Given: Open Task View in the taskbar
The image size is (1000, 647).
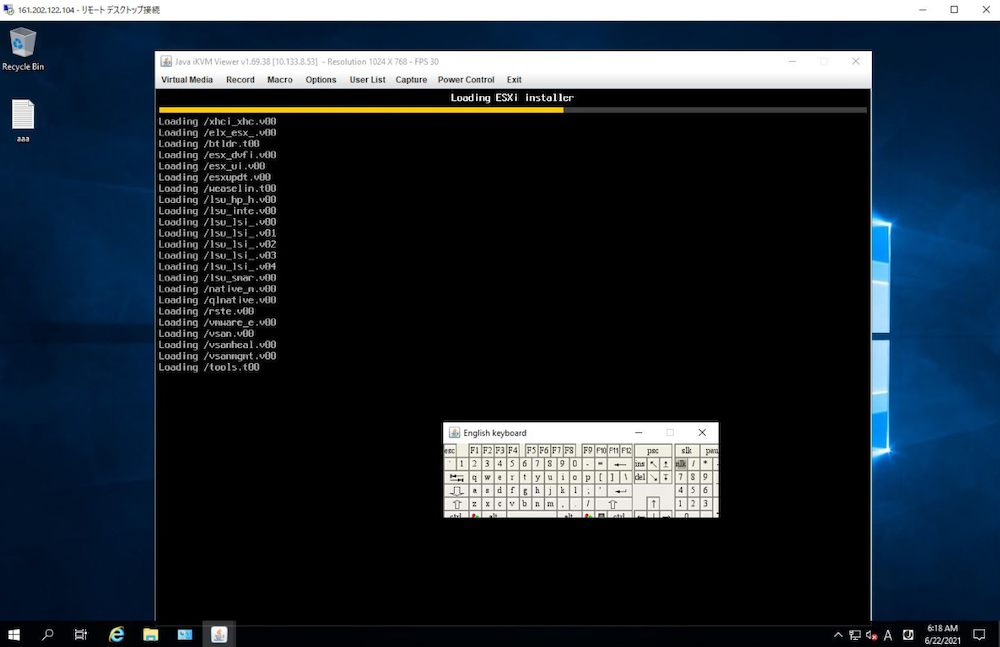Looking at the screenshot, I should point(81,634).
